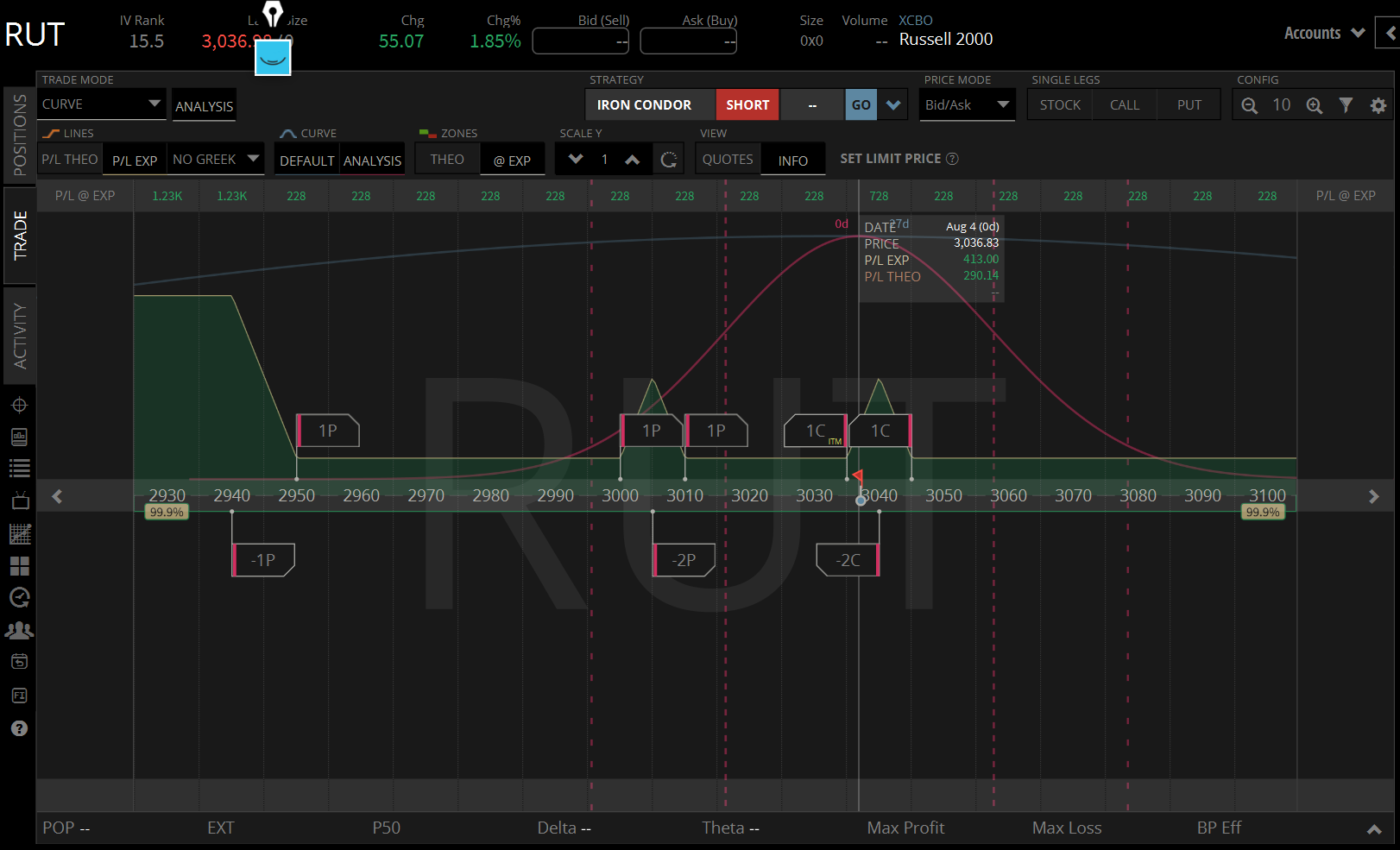Increase Scale Y with up chevron

633,160
